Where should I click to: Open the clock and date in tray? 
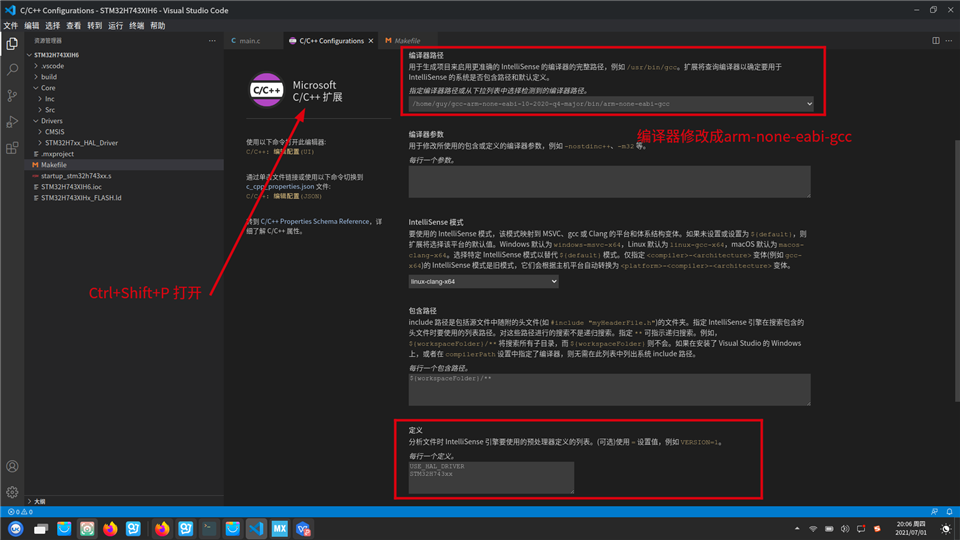pyautogui.click(x=911, y=528)
